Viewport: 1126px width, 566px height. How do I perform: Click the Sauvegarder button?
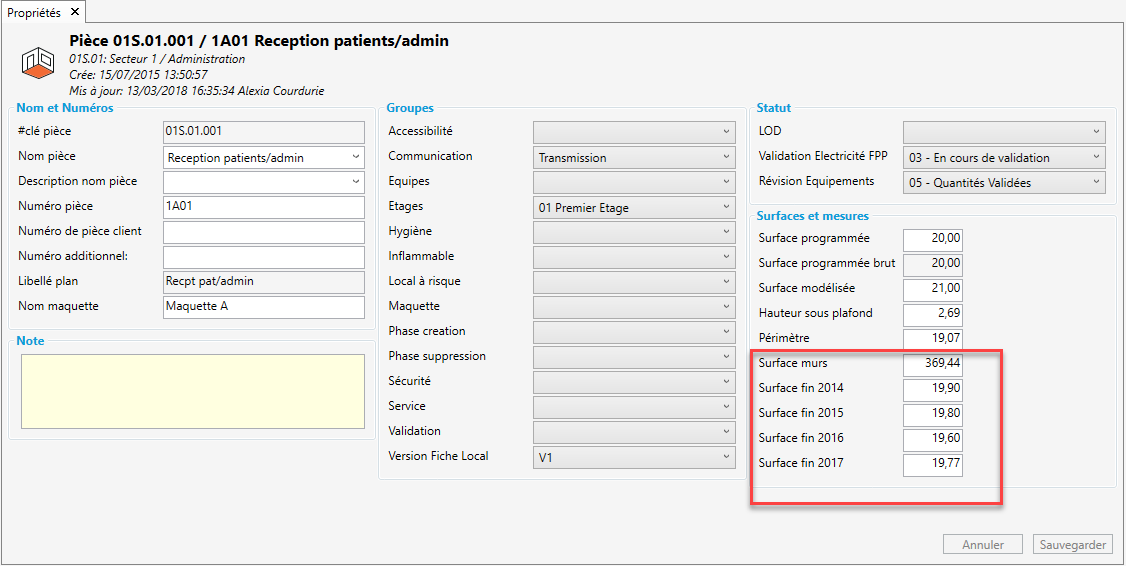1072,545
